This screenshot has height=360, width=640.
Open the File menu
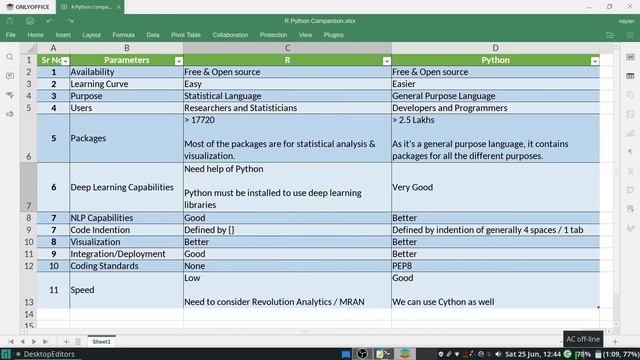(11, 35)
